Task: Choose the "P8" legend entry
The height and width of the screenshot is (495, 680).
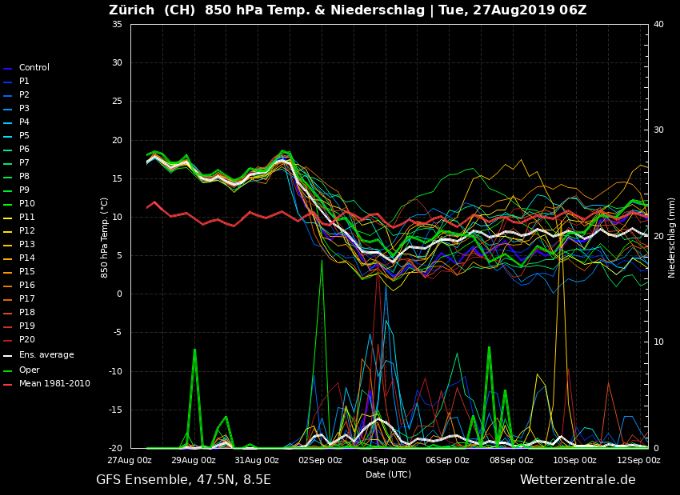Action: (24, 176)
